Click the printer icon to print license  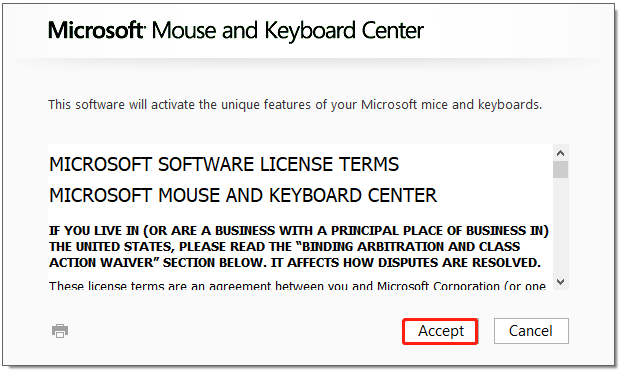(x=60, y=331)
